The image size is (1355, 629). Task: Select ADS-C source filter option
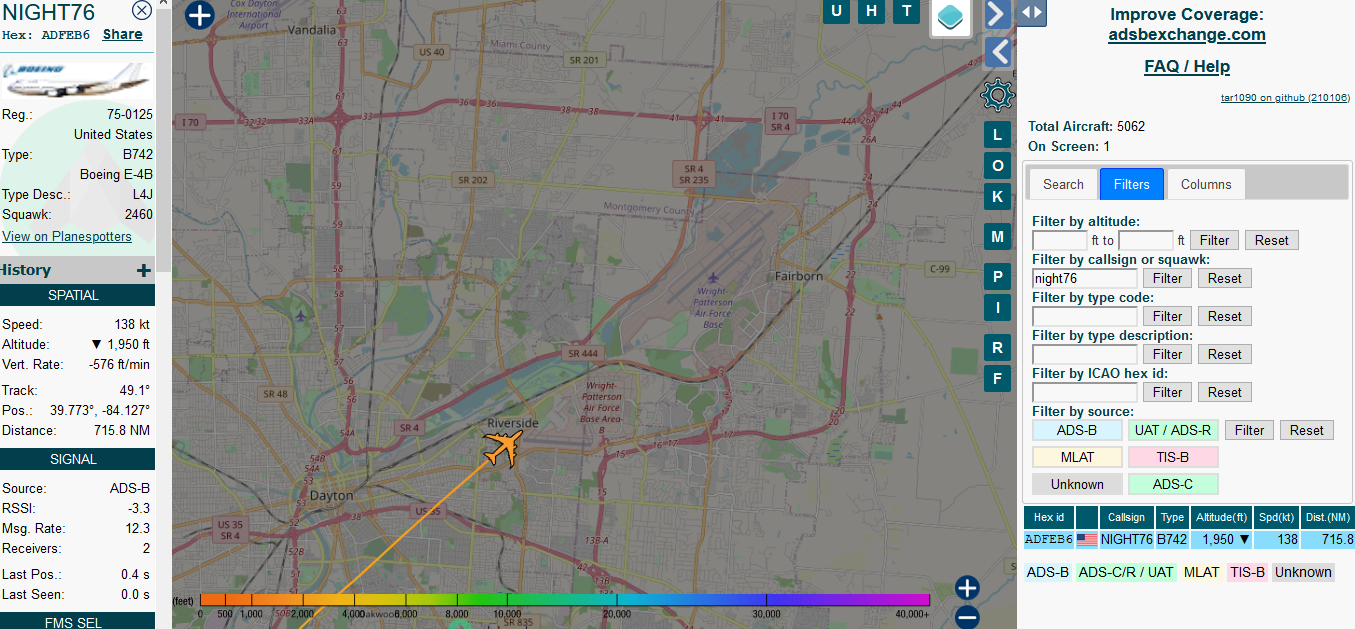(x=1173, y=484)
